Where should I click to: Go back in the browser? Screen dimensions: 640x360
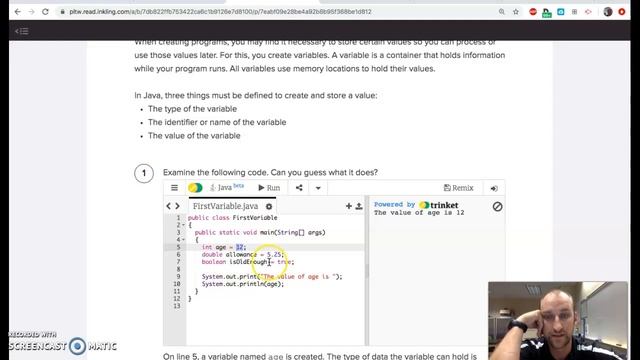pos(18,12)
